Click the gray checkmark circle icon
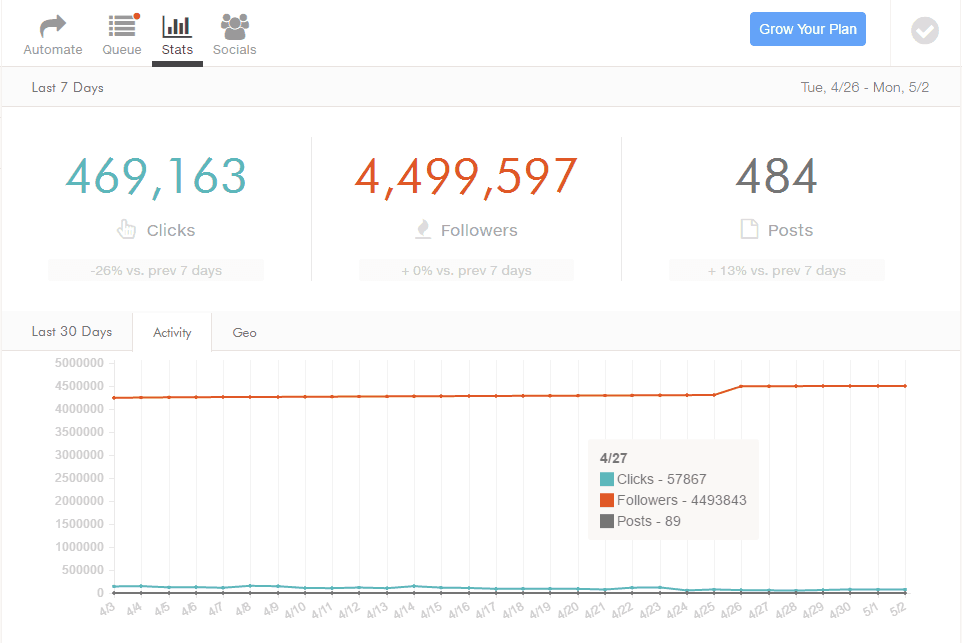962x643 pixels. pyautogui.click(x=925, y=30)
